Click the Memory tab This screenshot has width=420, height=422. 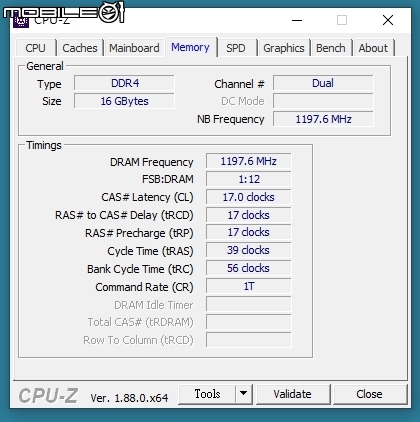(191, 47)
